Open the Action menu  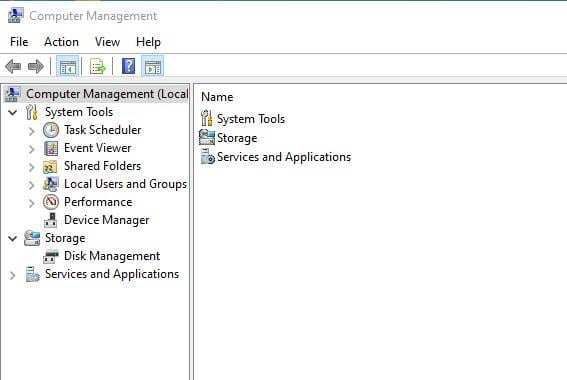(61, 42)
